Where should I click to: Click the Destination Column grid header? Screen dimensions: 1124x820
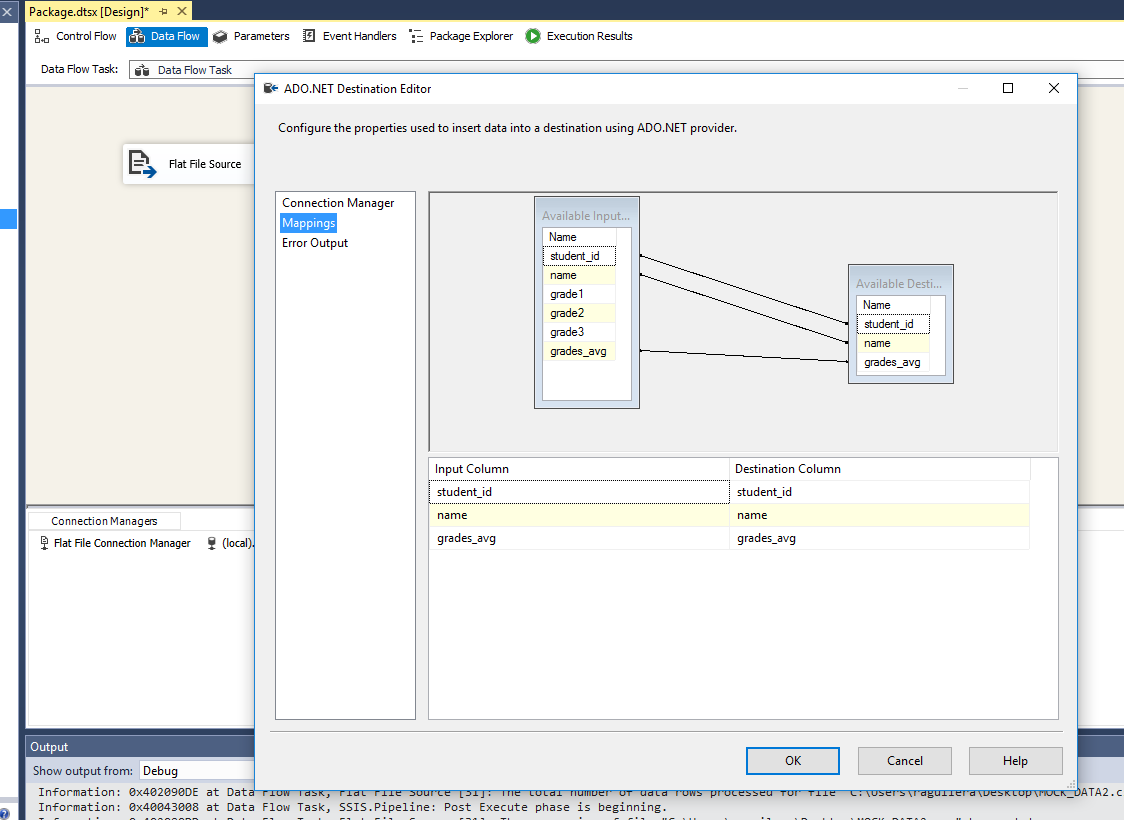[x=880, y=469]
